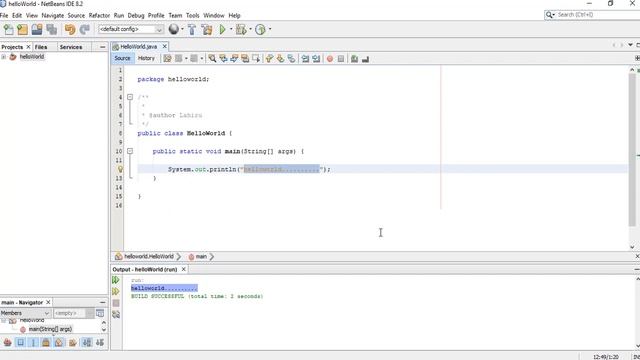Open Project with the toolbar icon
The width and height of the screenshot is (640, 360).
37,29
